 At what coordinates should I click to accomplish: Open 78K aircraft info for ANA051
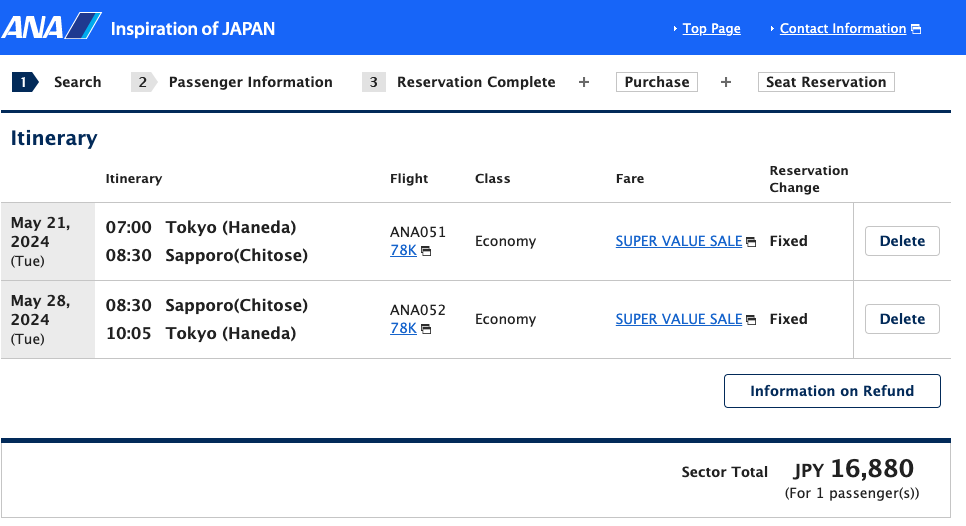coord(404,251)
